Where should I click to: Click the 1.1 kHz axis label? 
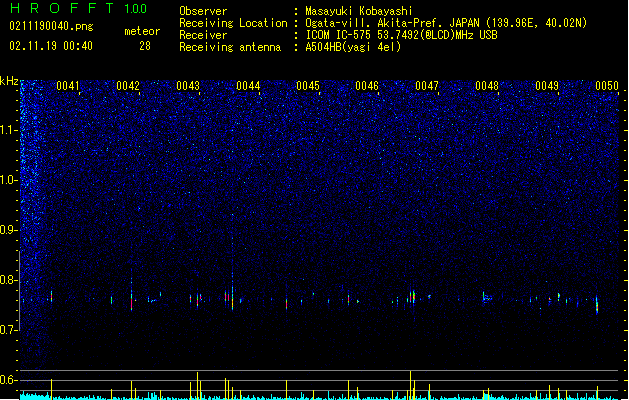8,130
